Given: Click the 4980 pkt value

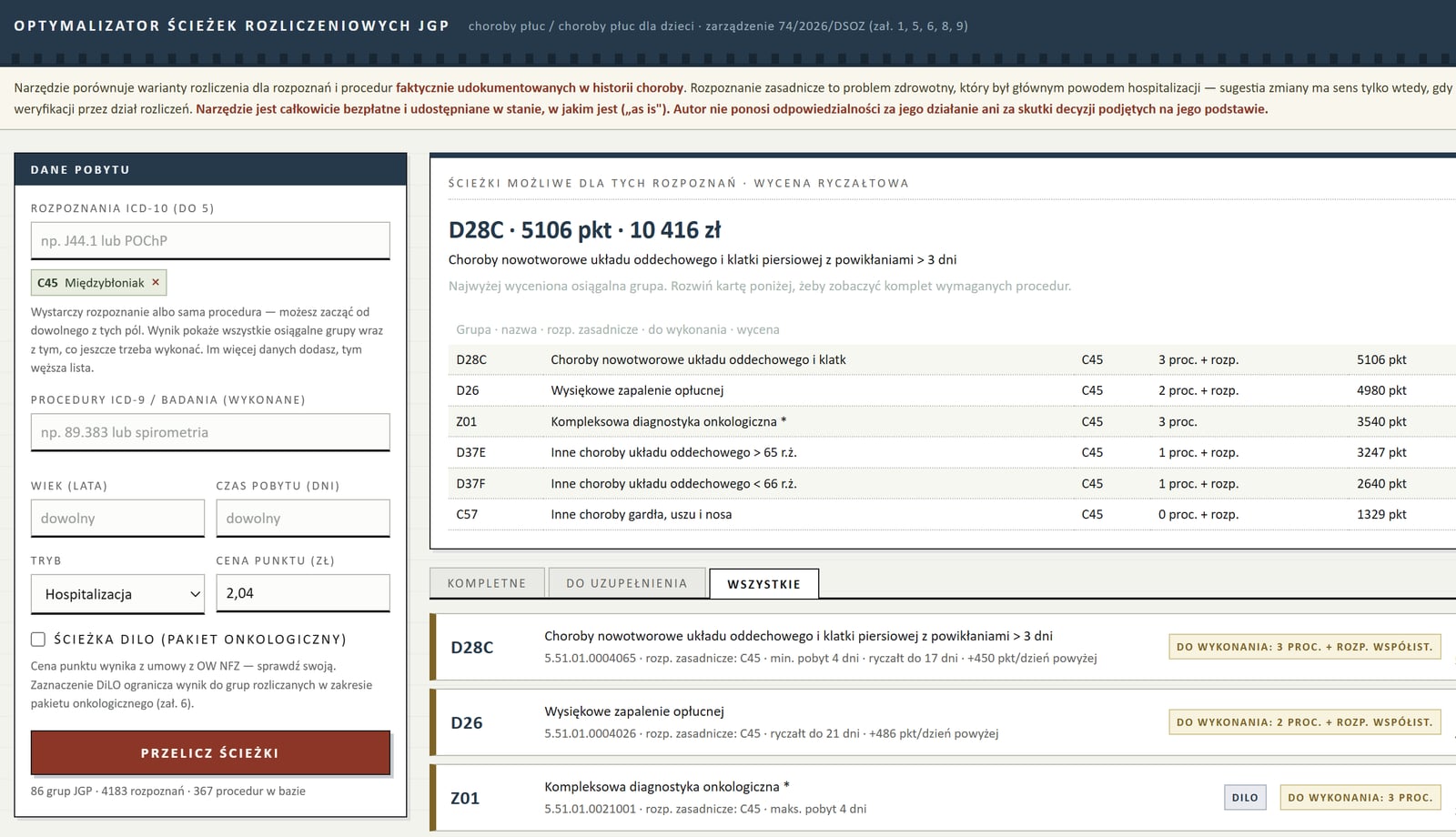Looking at the screenshot, I should (1381, 390).
